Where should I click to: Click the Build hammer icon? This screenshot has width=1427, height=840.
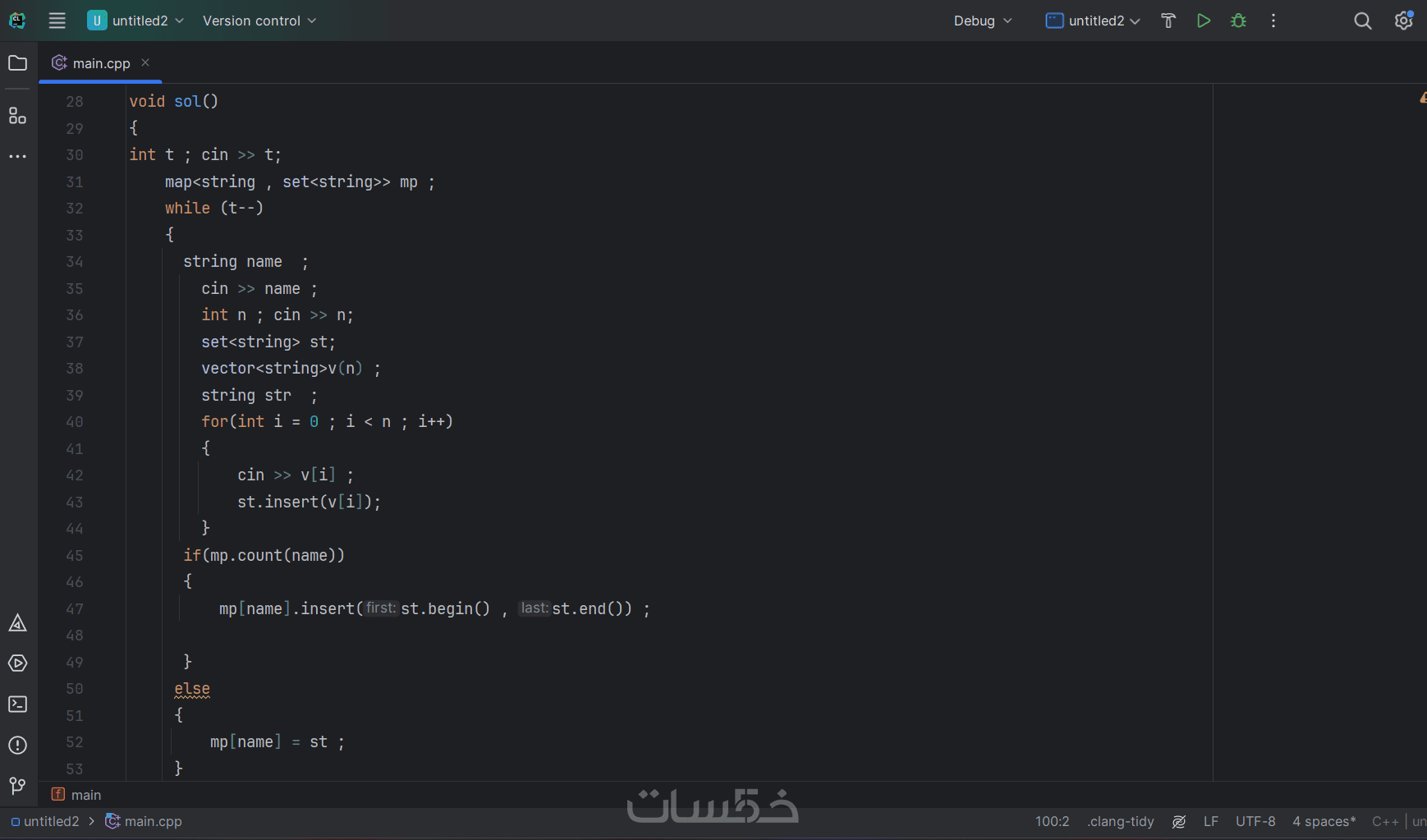[1168, 21]
